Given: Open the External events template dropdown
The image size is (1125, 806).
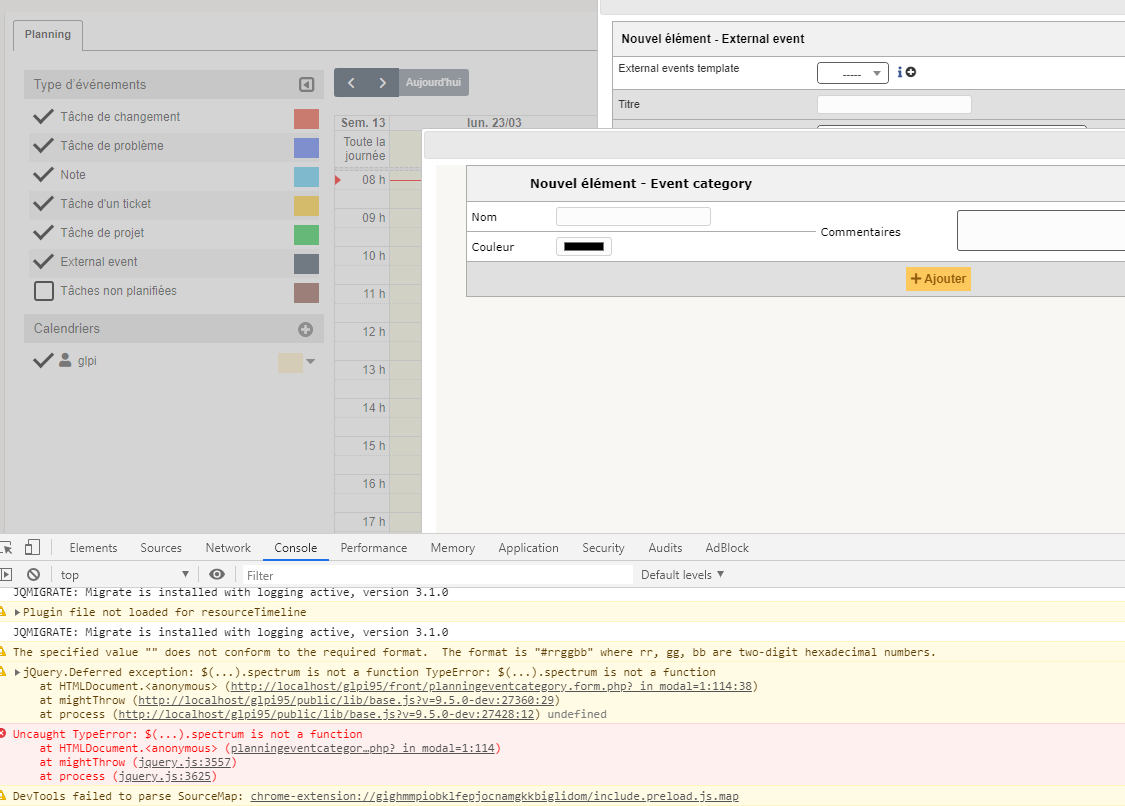Looking at the screenshot, I should (852, 72).
